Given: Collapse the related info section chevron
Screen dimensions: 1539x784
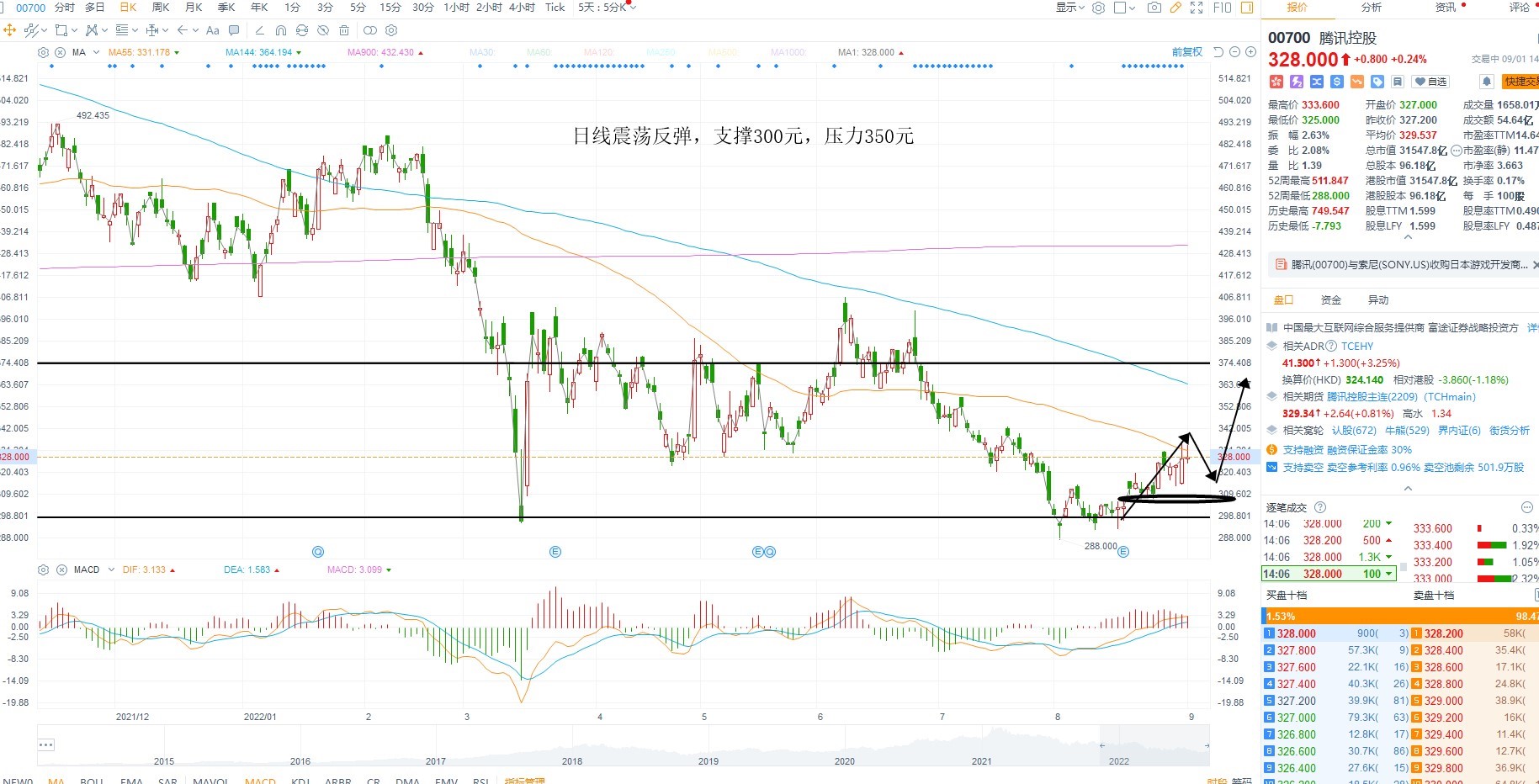Looking at the screenshot, I should [1408, 488].
